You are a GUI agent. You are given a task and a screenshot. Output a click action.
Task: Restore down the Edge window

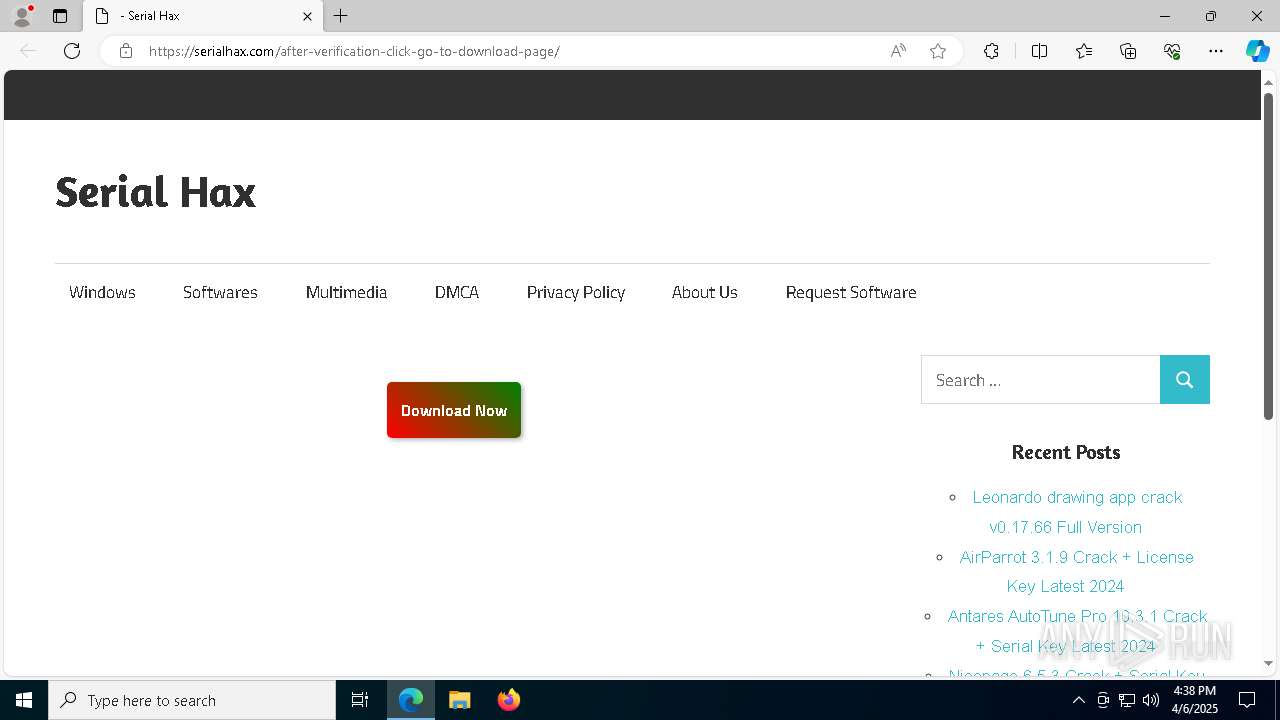coord(1211,16)
